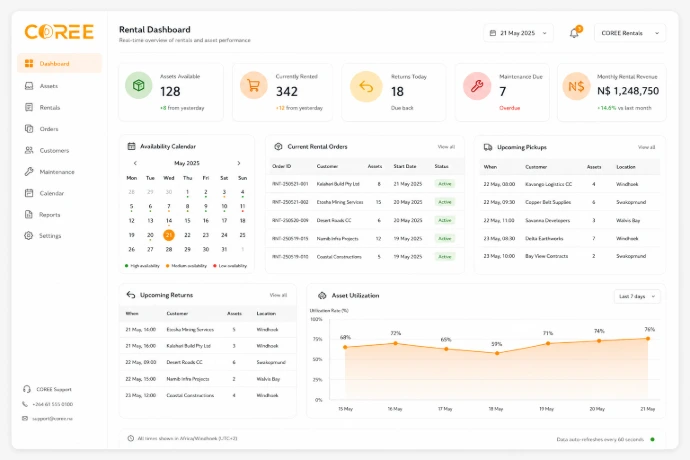Image resolution: width=690 pixels, height=460 pixels.
Task: Click Bay View Contracts pickup row
Action: pos(569,256)
